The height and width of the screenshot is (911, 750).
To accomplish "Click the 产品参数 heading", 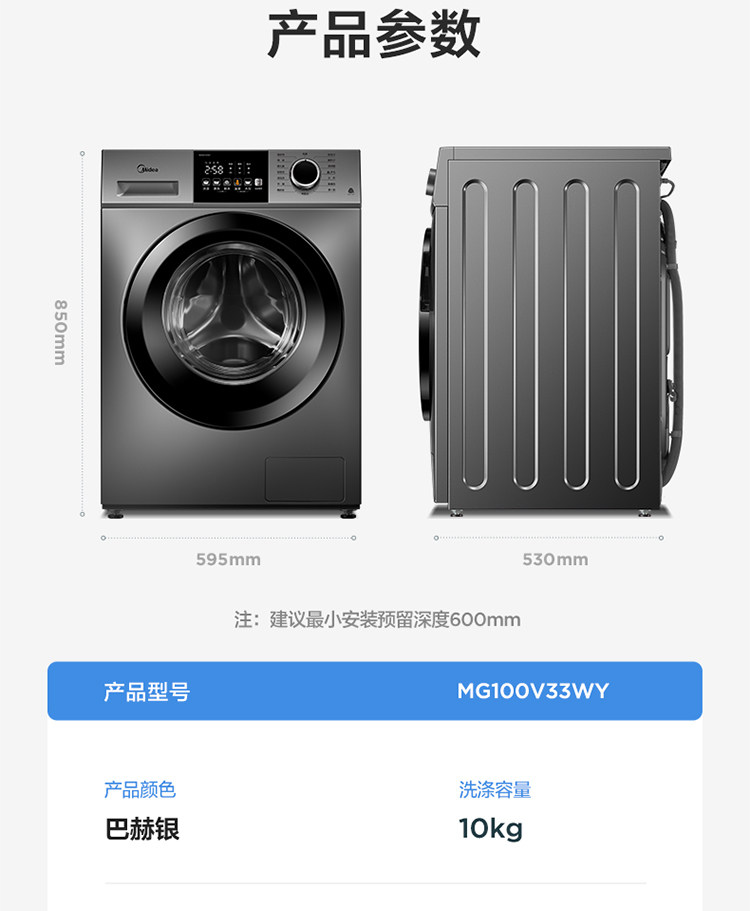I will tap(374, 35).
